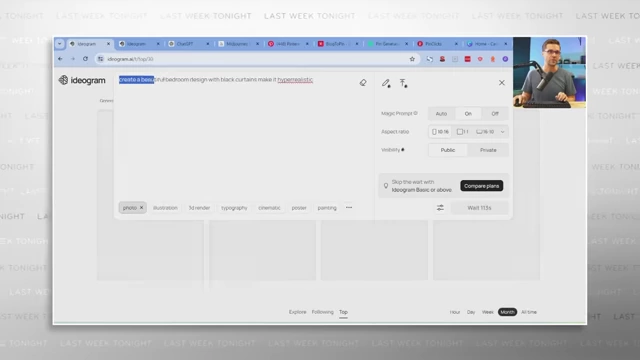Set Magic Prompt to Auto
Image resolution: width=640 pixels, height=360 pixels.
pos(441,113)
